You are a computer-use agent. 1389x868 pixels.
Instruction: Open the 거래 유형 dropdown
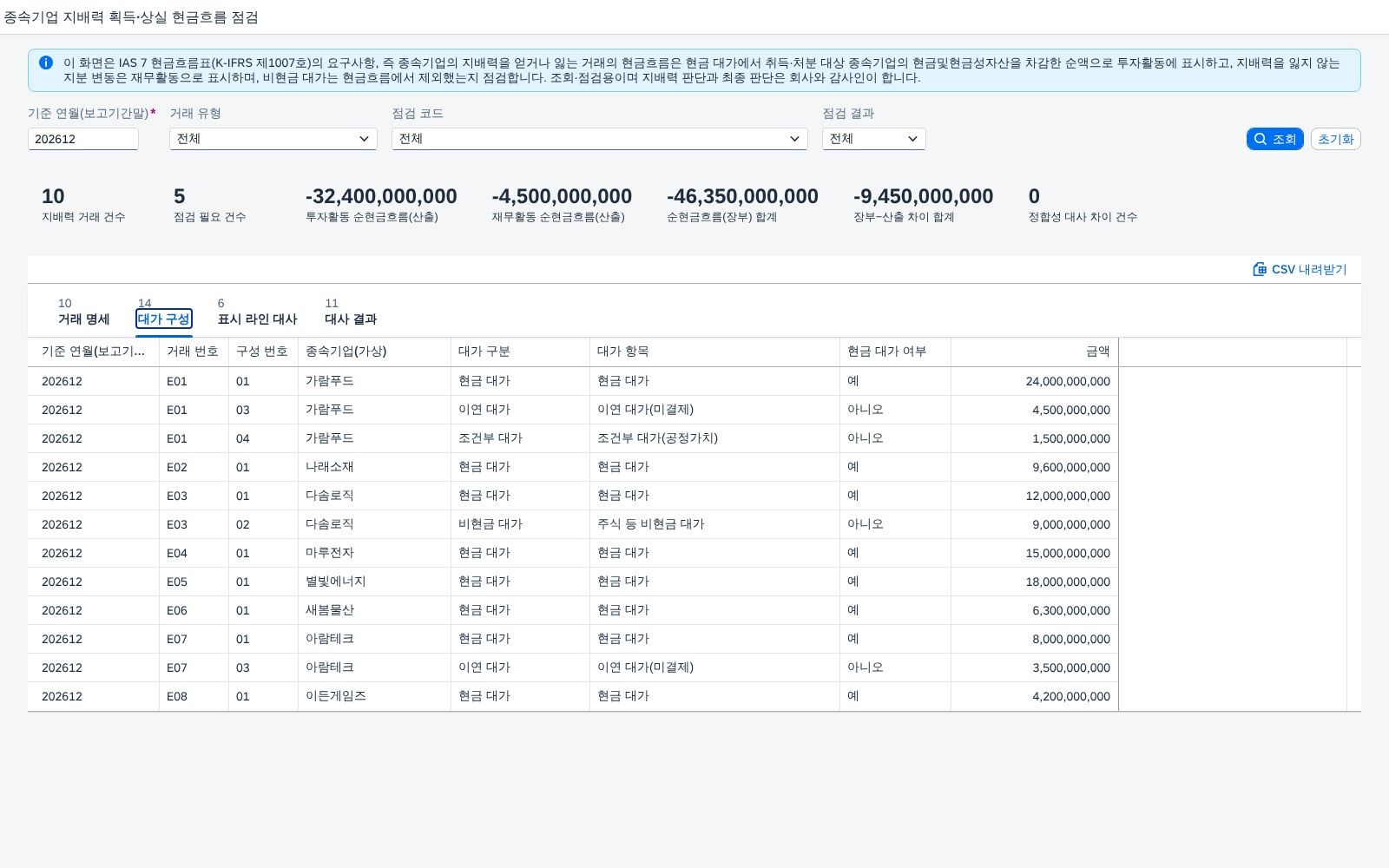273,139
